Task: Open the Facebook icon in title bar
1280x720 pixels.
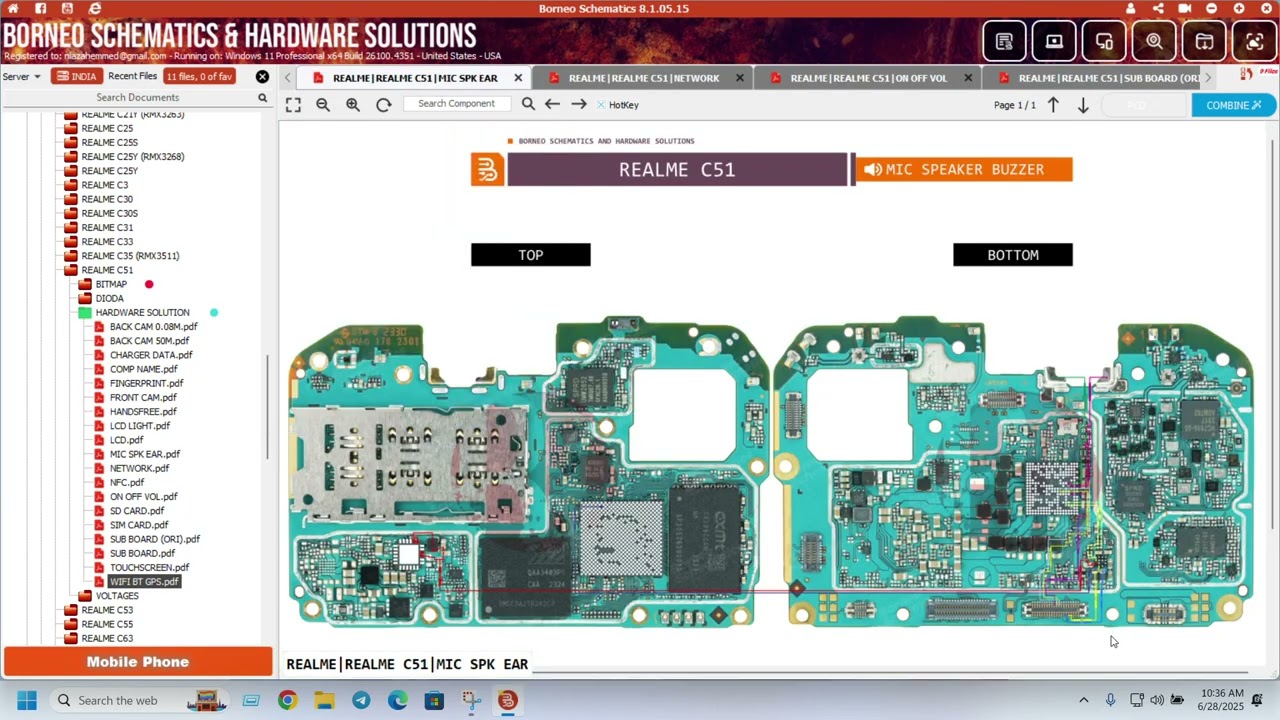Action: 40,8
